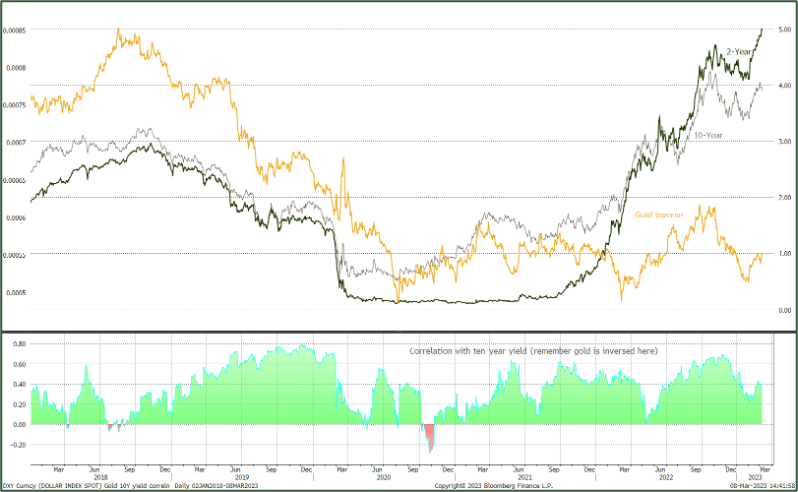798x492 pixels.
Task: Select the Gold inverse series label
Action: point(659,215)
